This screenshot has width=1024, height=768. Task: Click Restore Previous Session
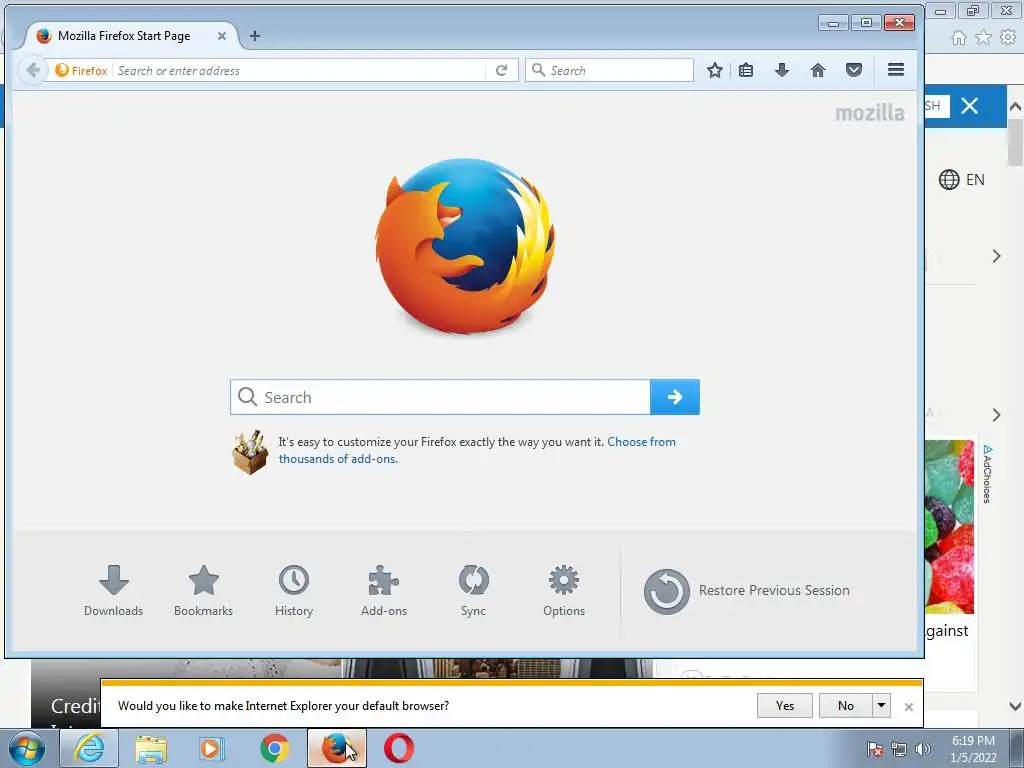coord(747,591)
